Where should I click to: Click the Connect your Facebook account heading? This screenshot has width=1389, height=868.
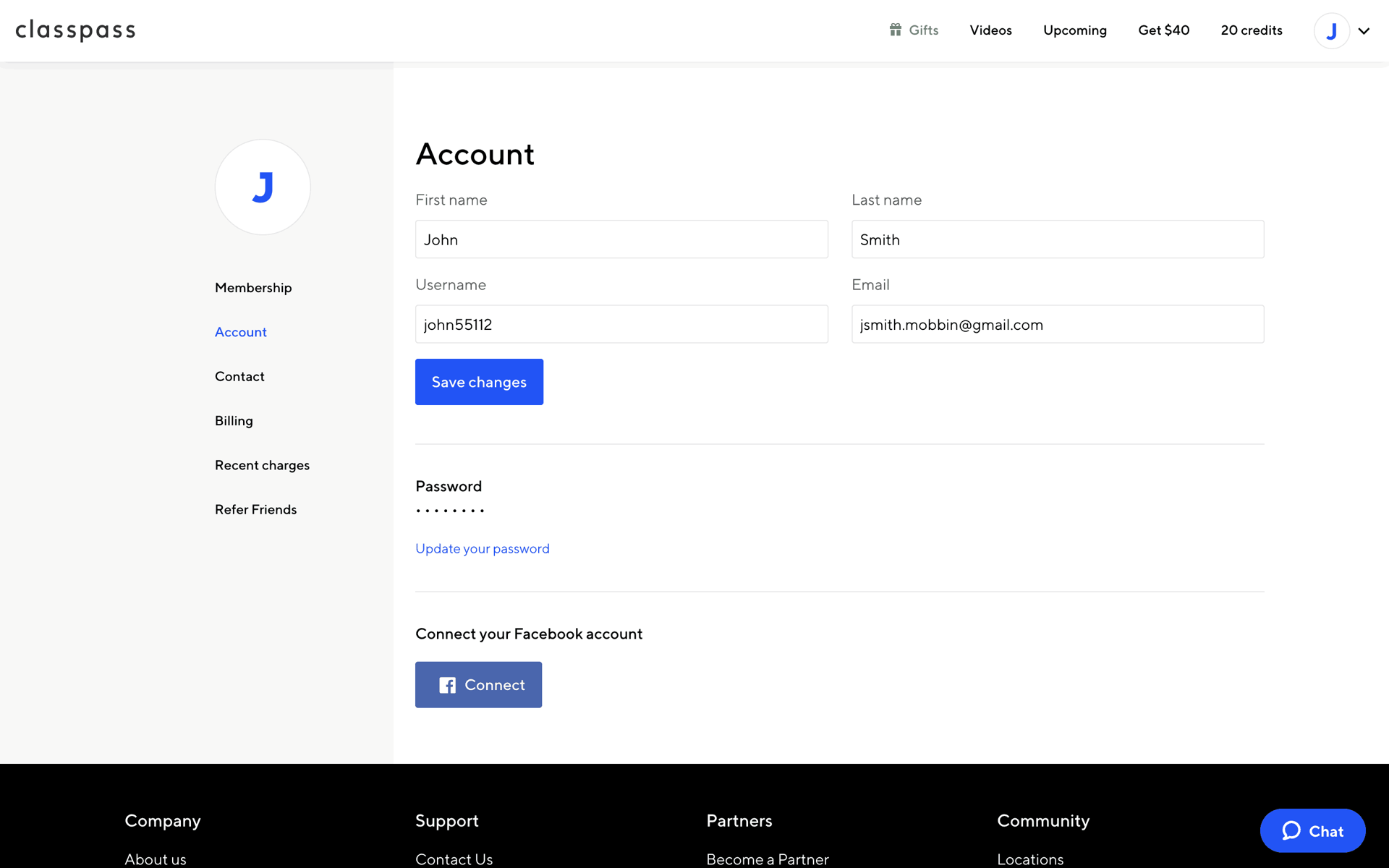(x=529, y=634)
